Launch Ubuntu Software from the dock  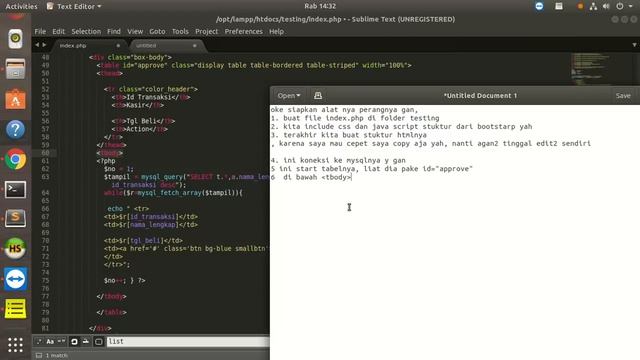16,100
